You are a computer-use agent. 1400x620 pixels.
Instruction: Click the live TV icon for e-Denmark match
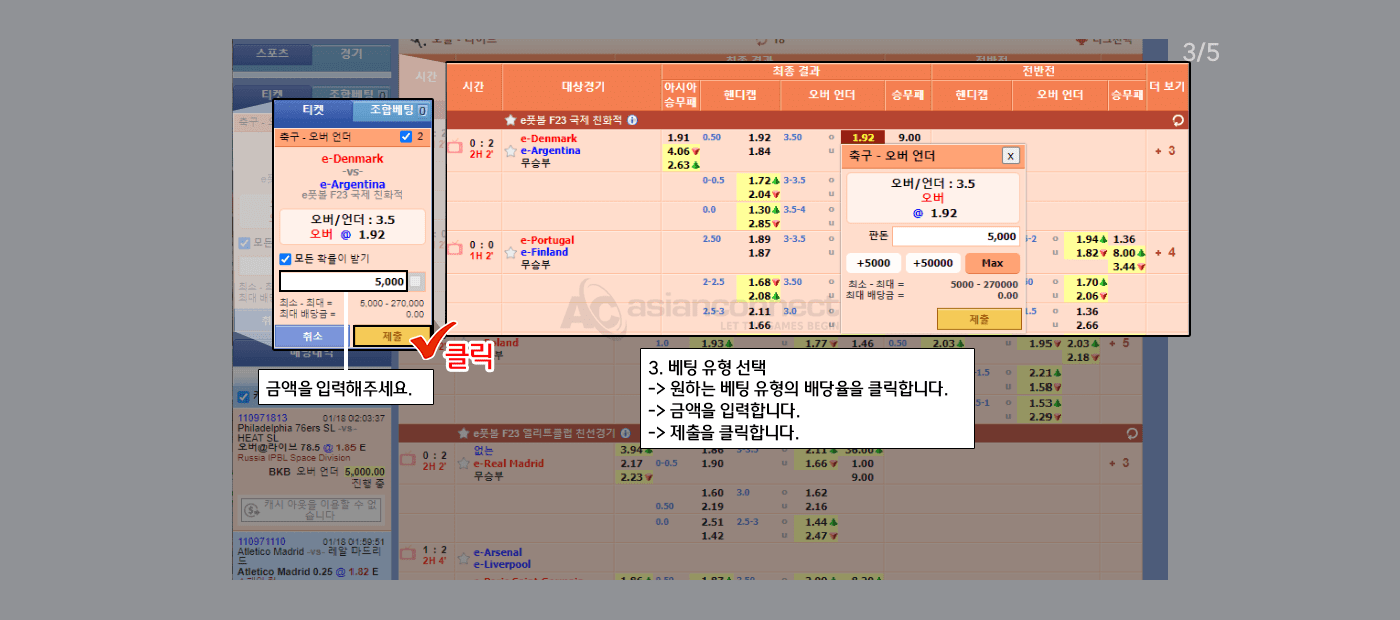coord(455,148)
